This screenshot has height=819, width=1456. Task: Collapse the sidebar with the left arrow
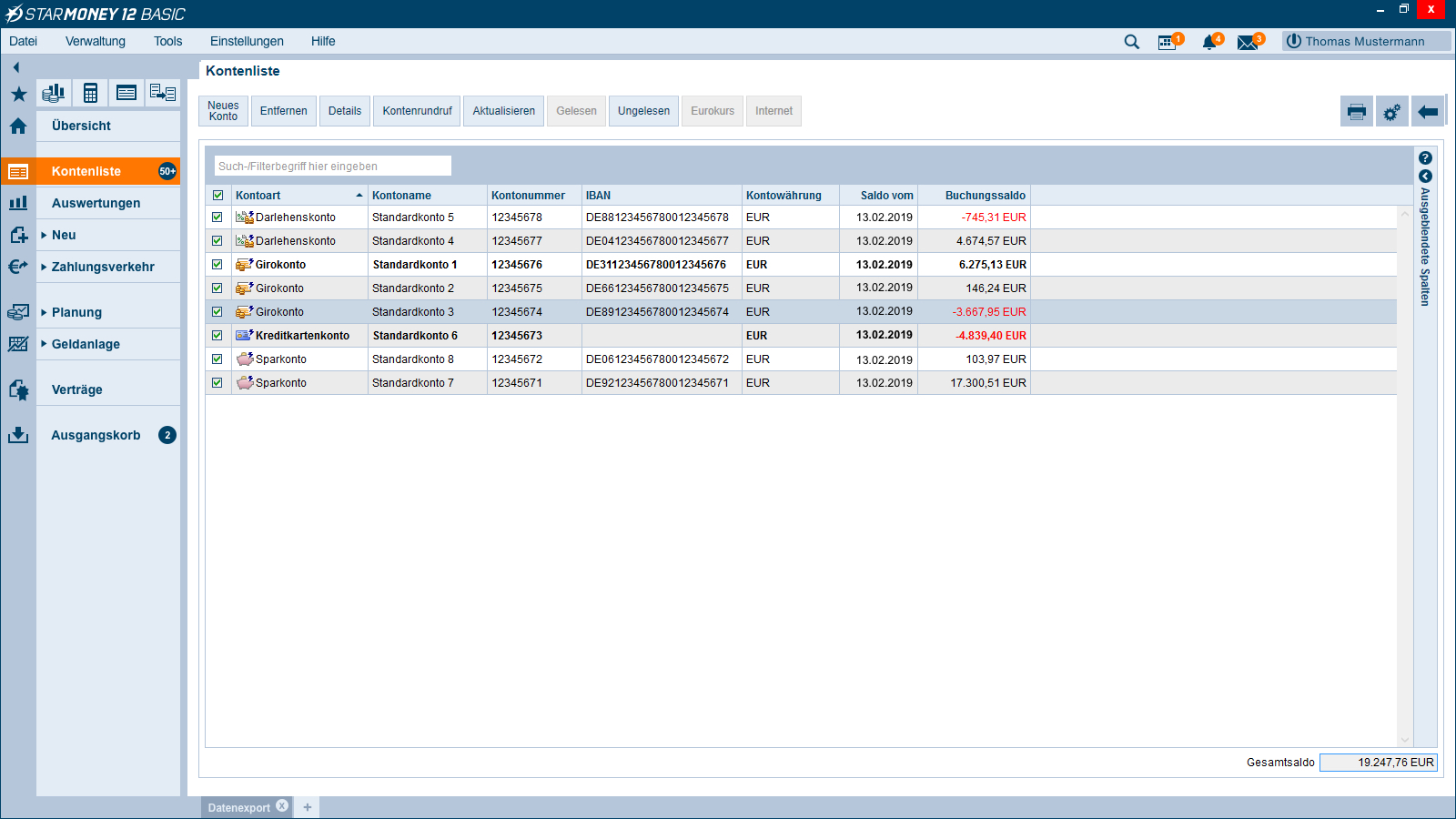pos(16,67)
